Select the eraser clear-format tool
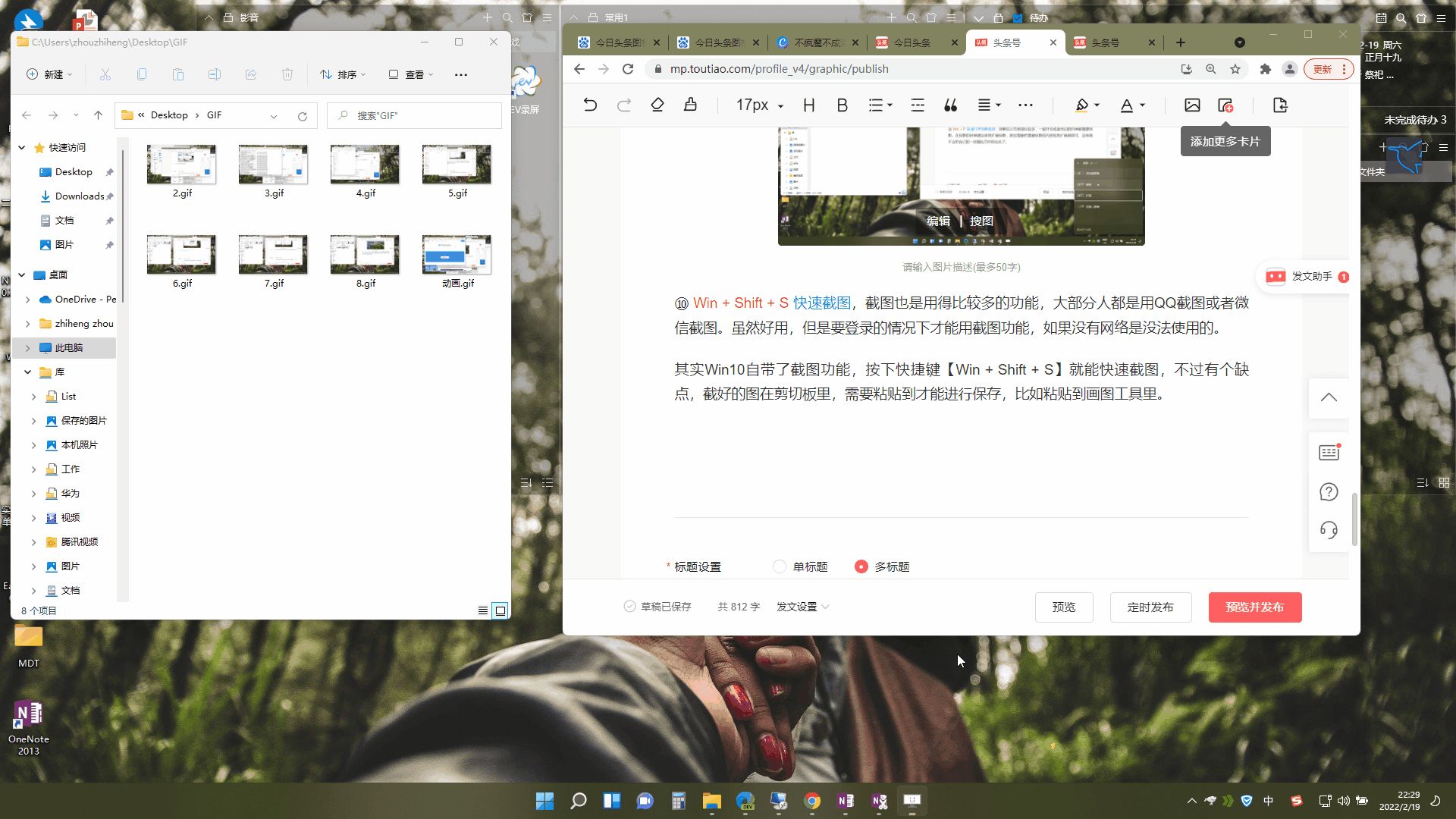The height and width of the screenshot is (819, 1456). (657, 105)
